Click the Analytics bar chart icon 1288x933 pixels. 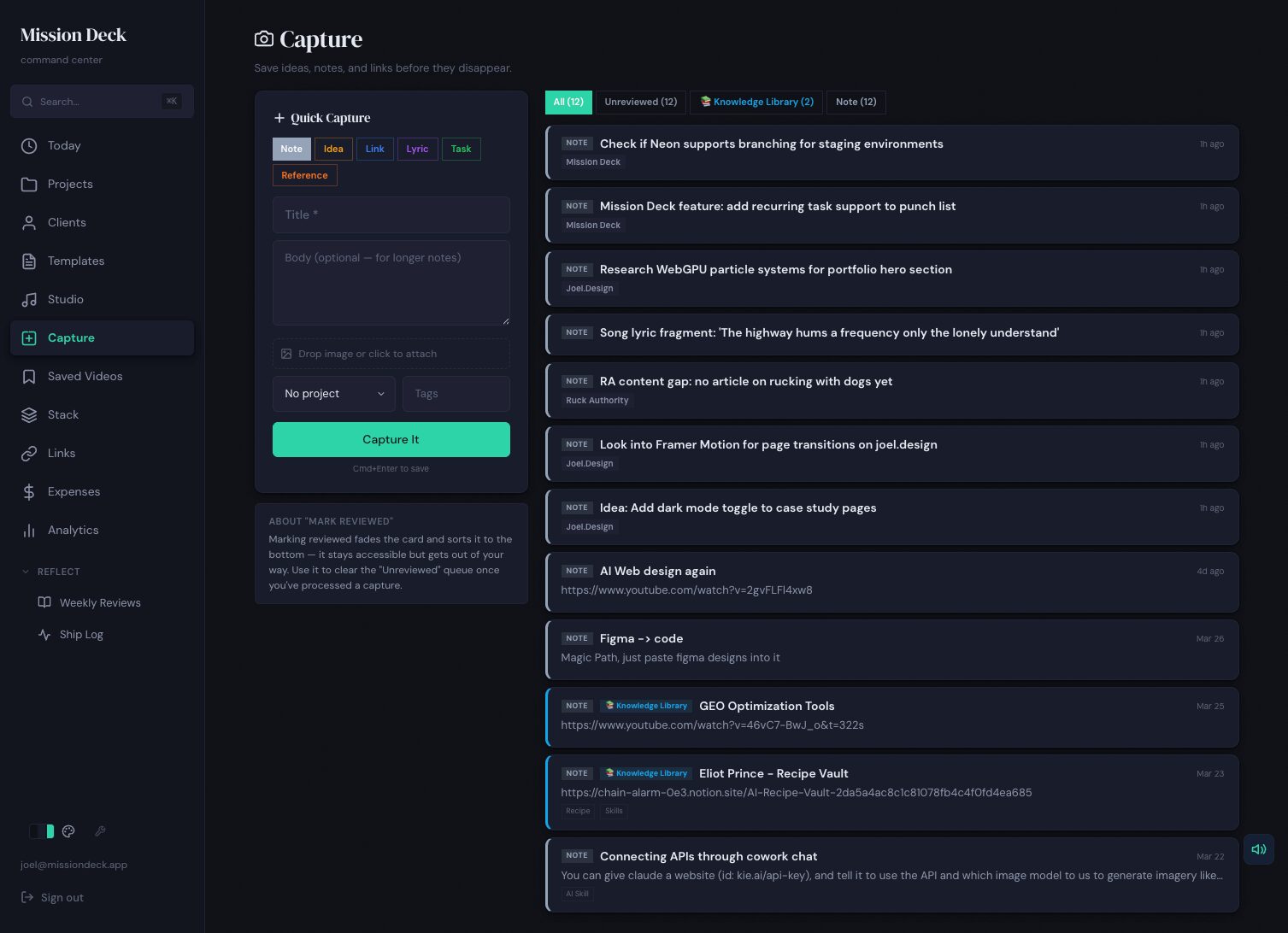pyautogui.click(x=29, y=531)
